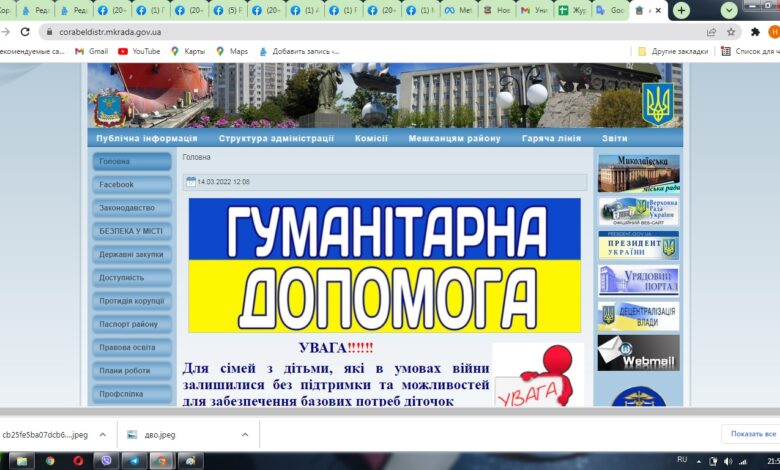
Task: Expand the tab search dropdown arrow
Action: 729,10
